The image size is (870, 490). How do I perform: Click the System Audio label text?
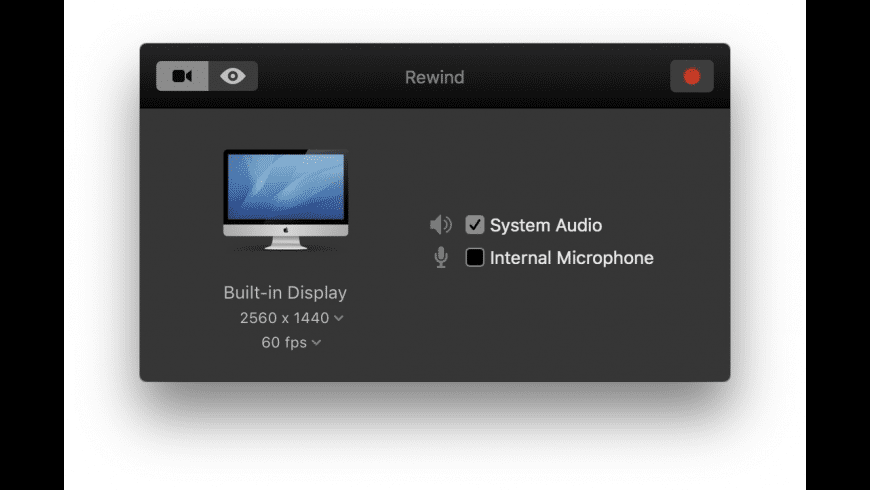point(546,225)
